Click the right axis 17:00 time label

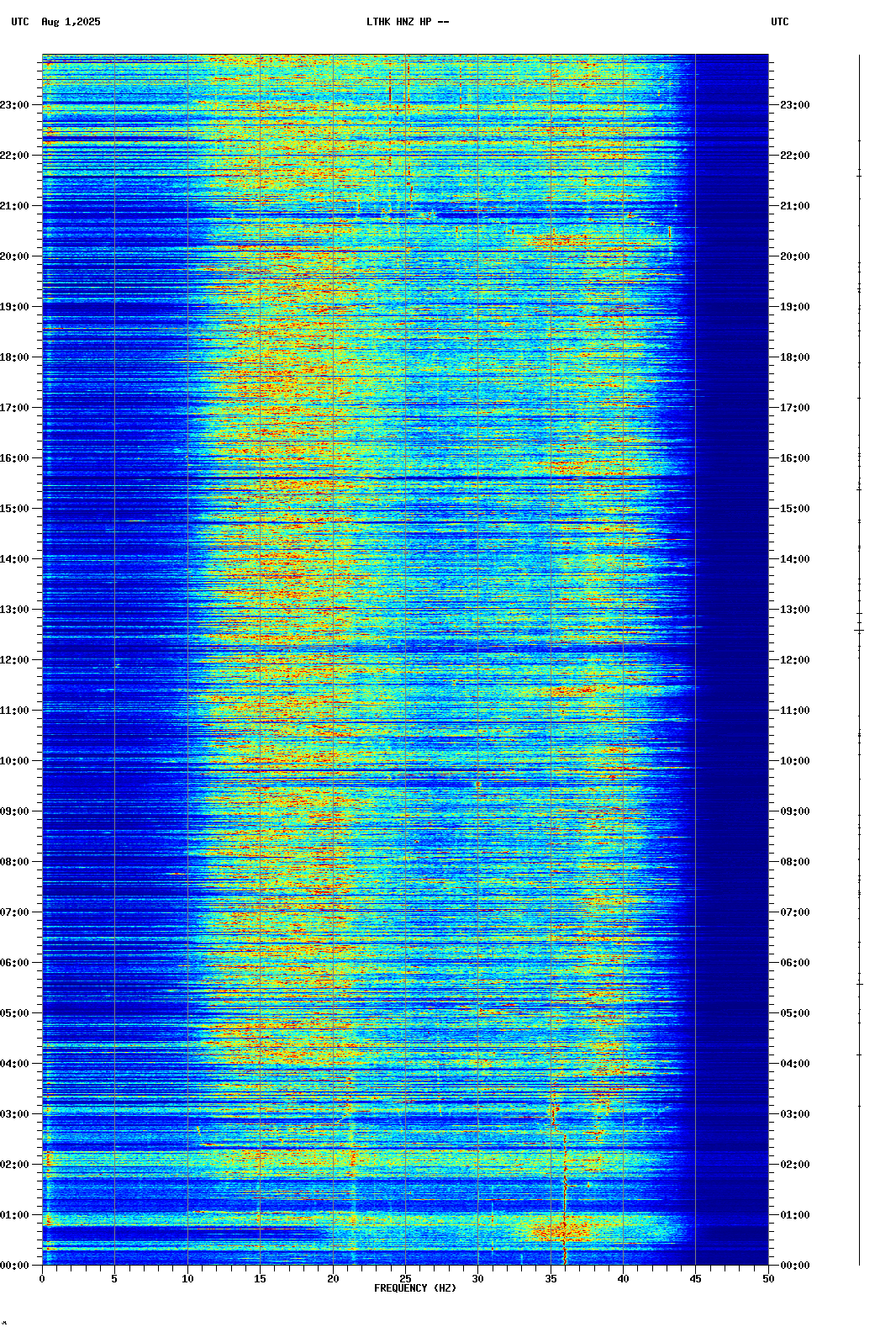tap(795, 408)
